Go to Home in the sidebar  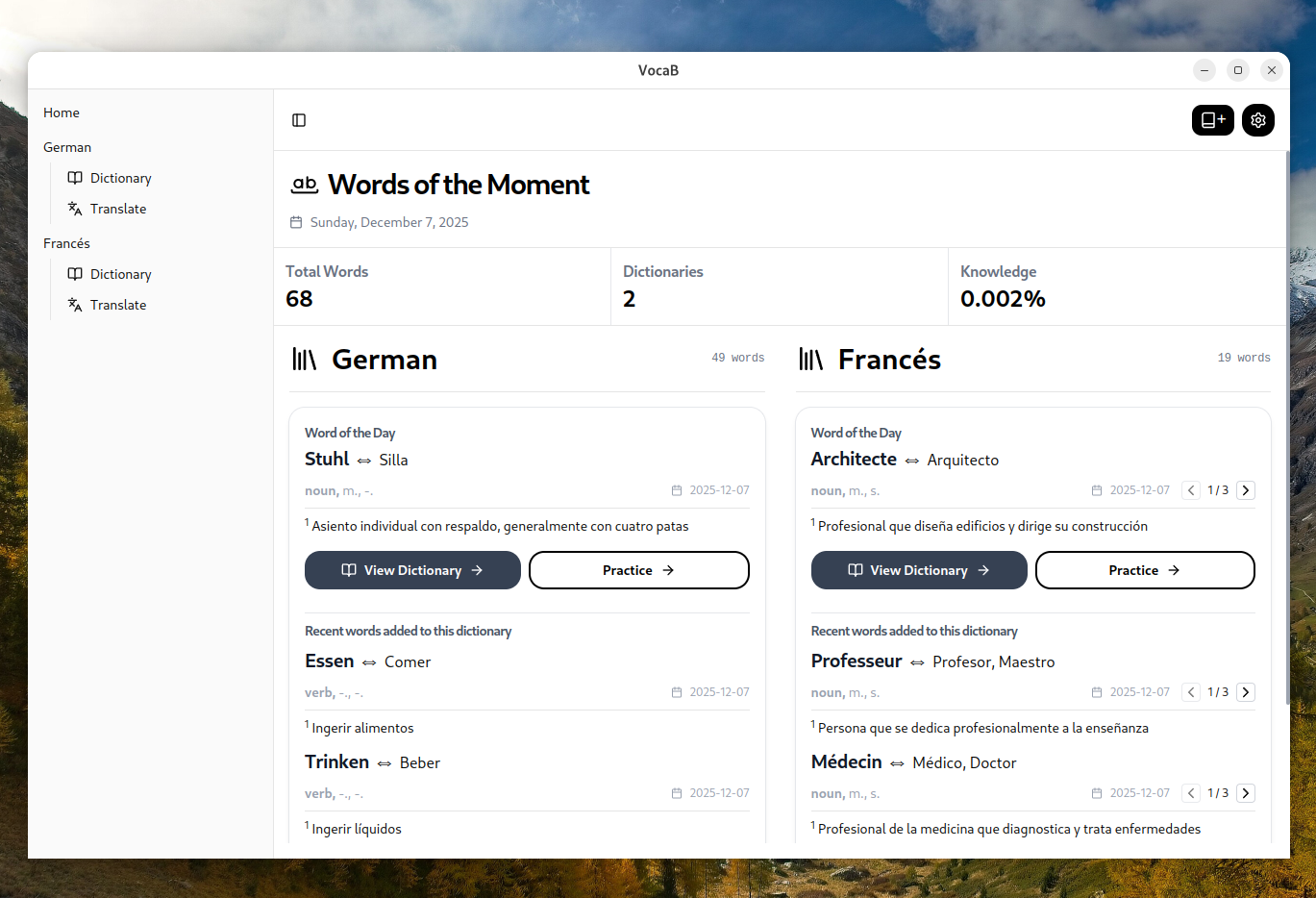[x=62, y=112]
